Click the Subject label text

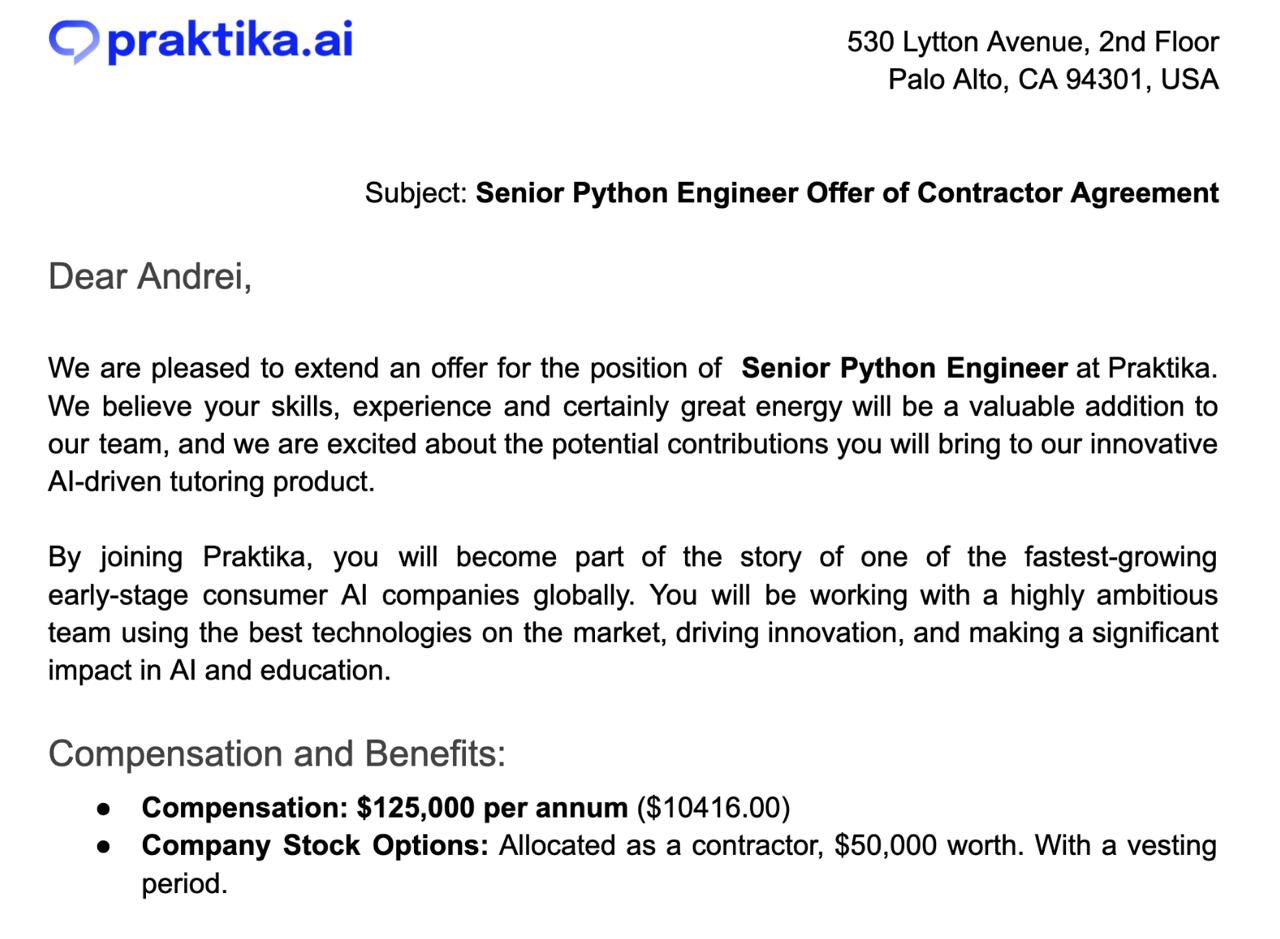(x=416, y=193)
